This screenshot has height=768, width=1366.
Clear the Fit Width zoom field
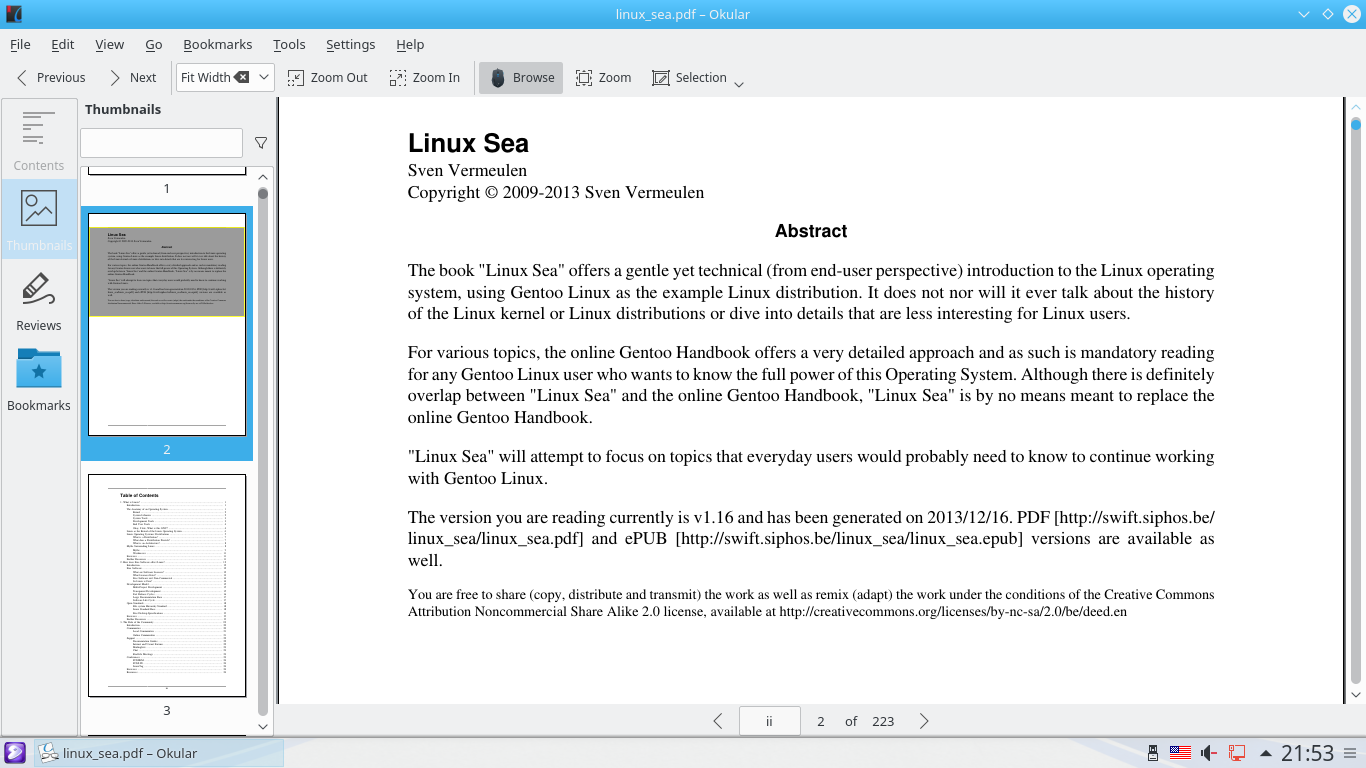(x=242, y=77)
